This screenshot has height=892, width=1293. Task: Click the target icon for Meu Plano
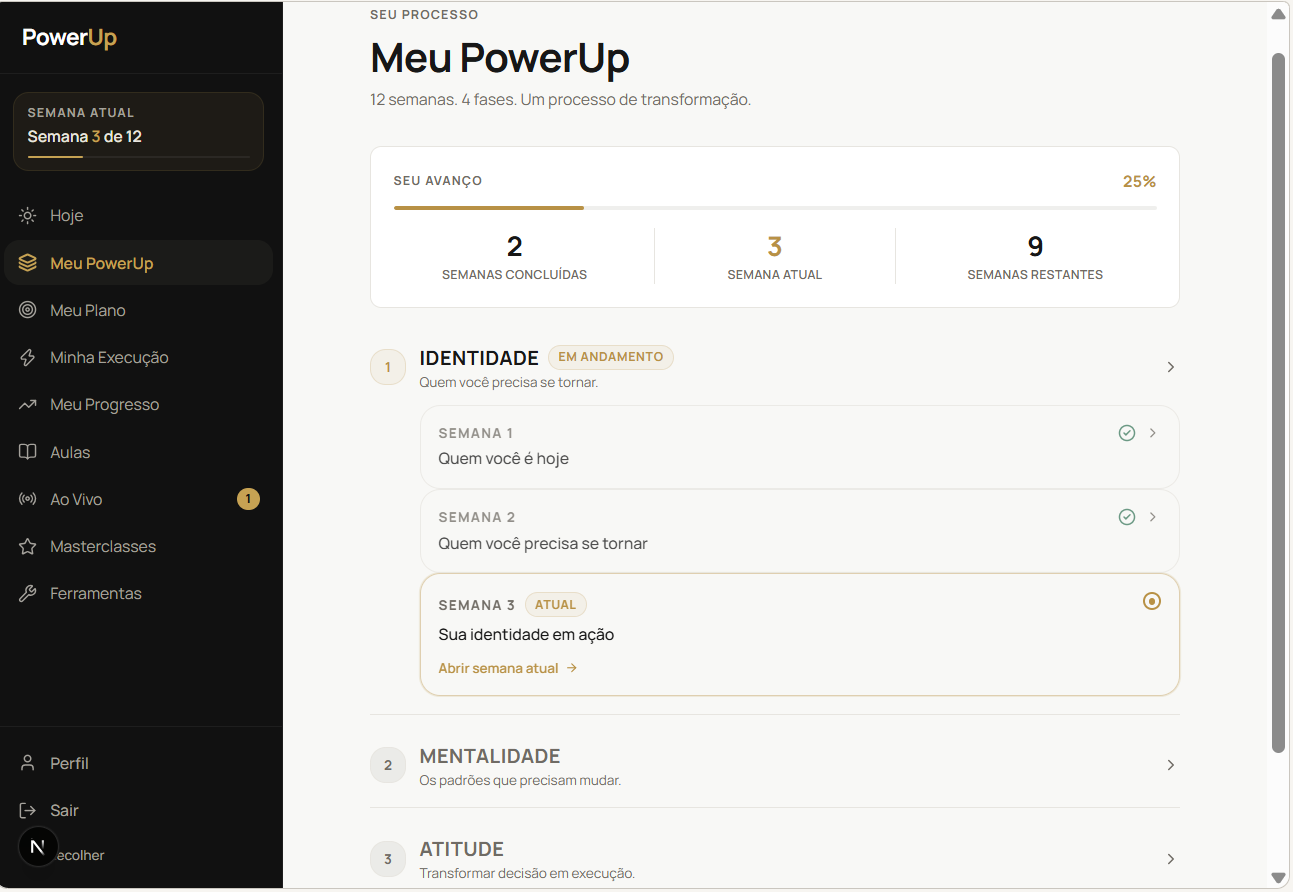(28, 310)
